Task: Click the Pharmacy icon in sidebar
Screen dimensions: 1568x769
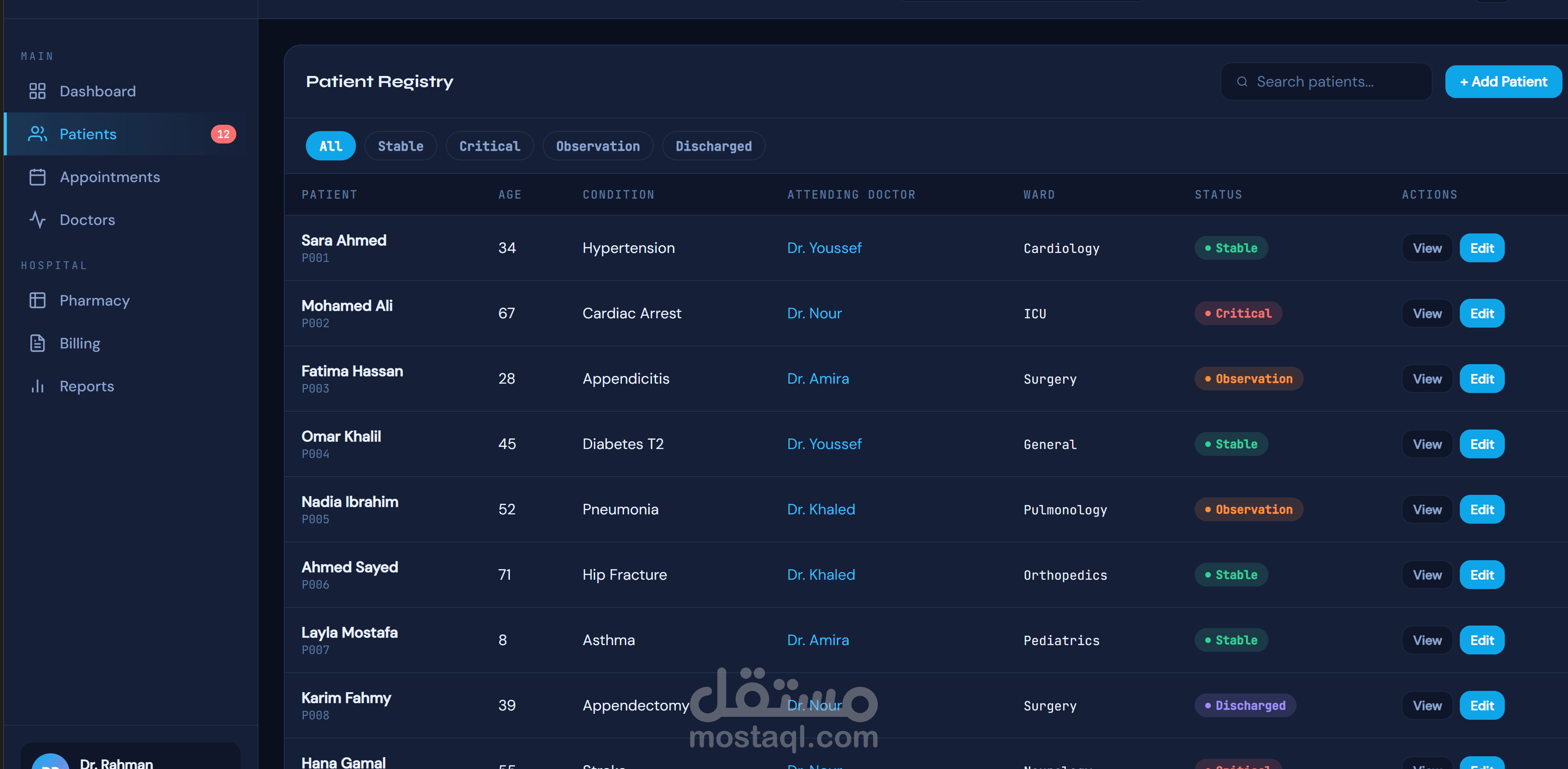Action: [x=37, y=301]
